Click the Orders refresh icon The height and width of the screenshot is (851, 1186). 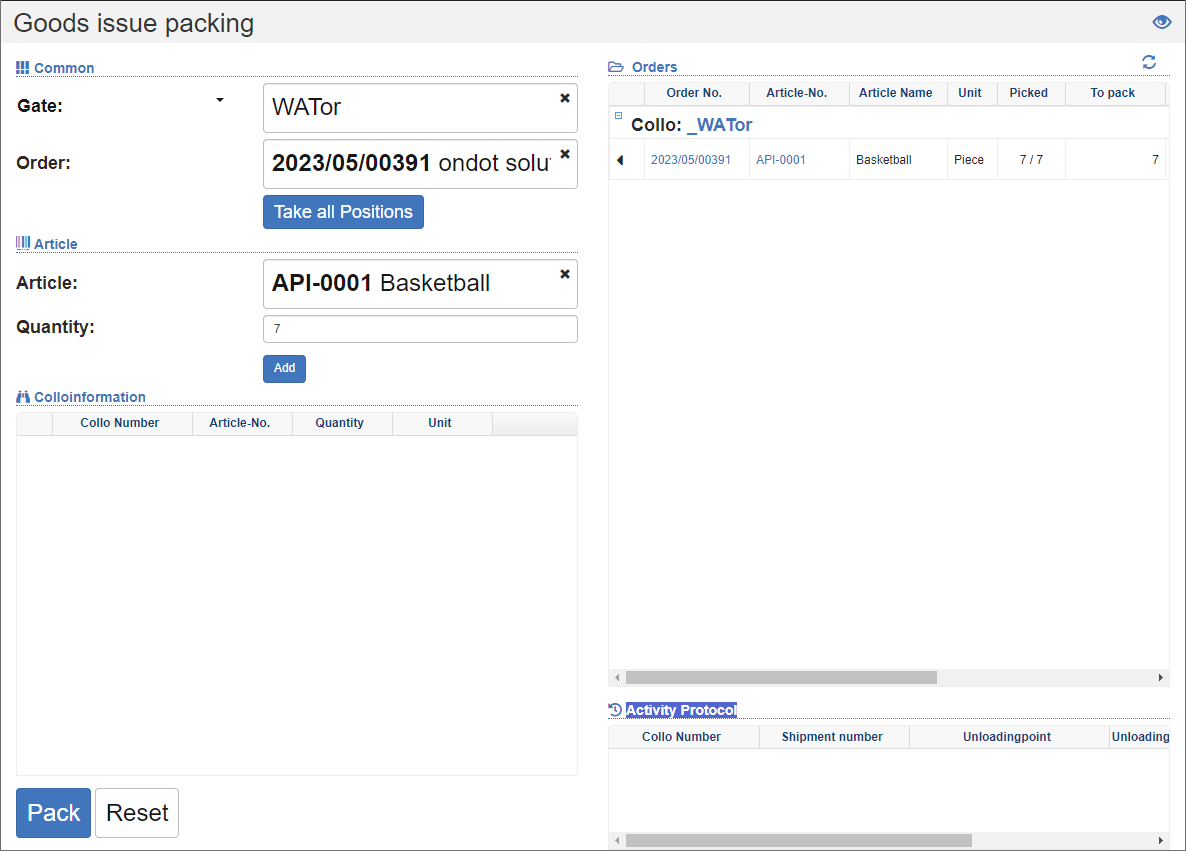[x=1149, y=63]
